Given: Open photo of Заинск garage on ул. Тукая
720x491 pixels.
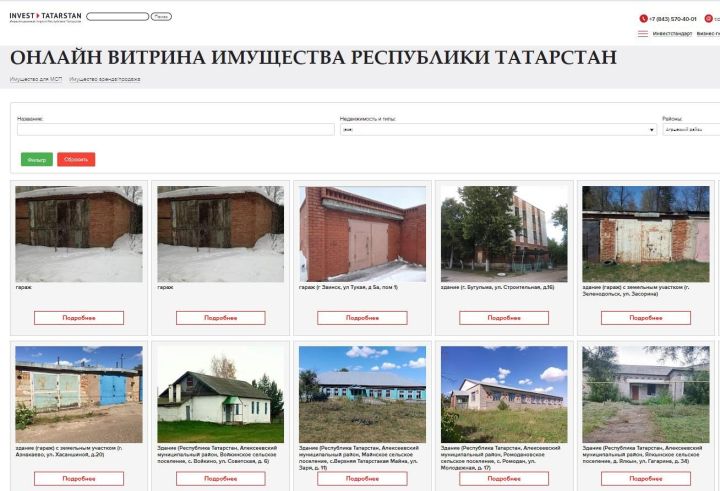Looking at the screenshot, I should [x=362, y=234].
